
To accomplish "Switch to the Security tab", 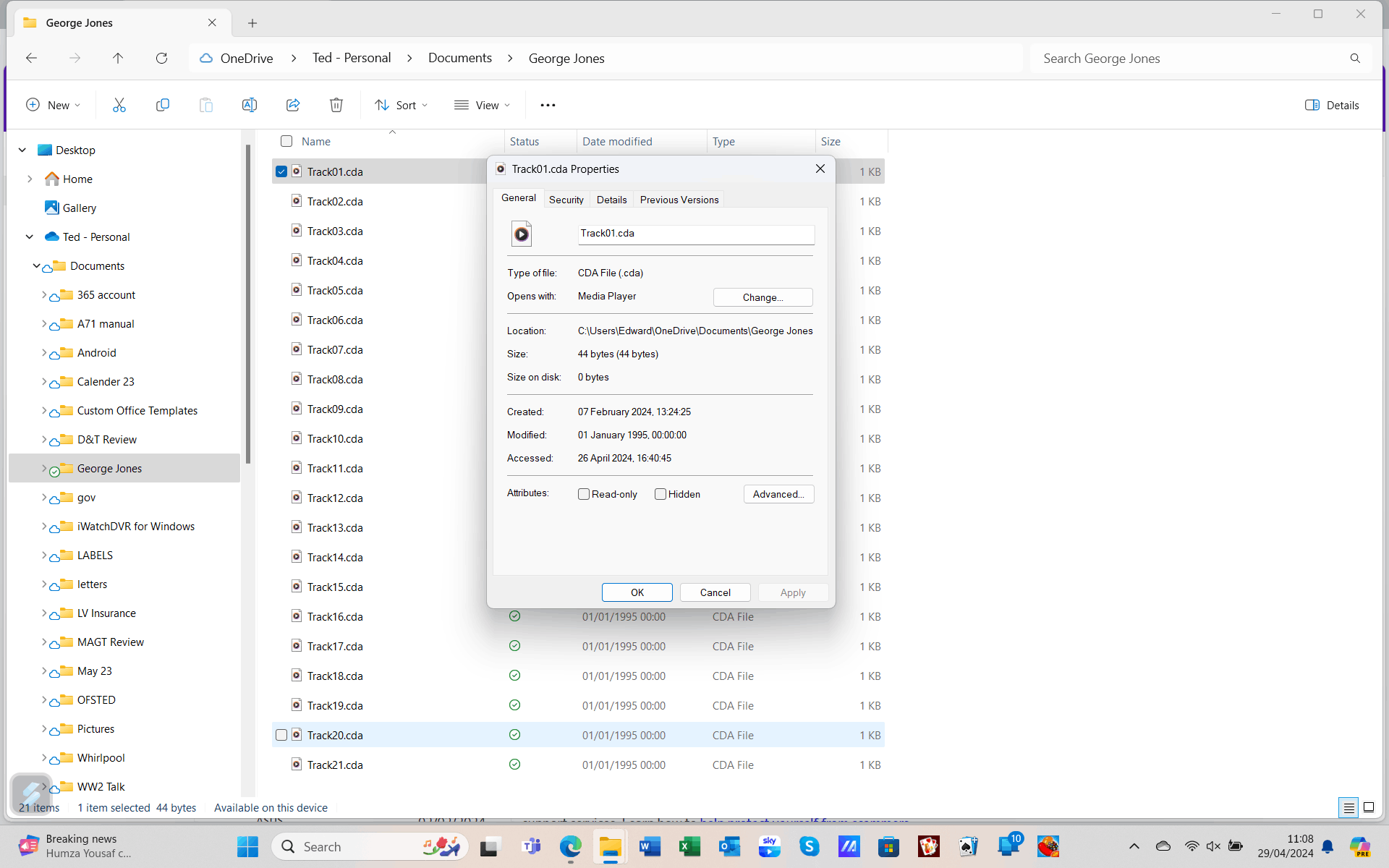I will click(566, 200).
